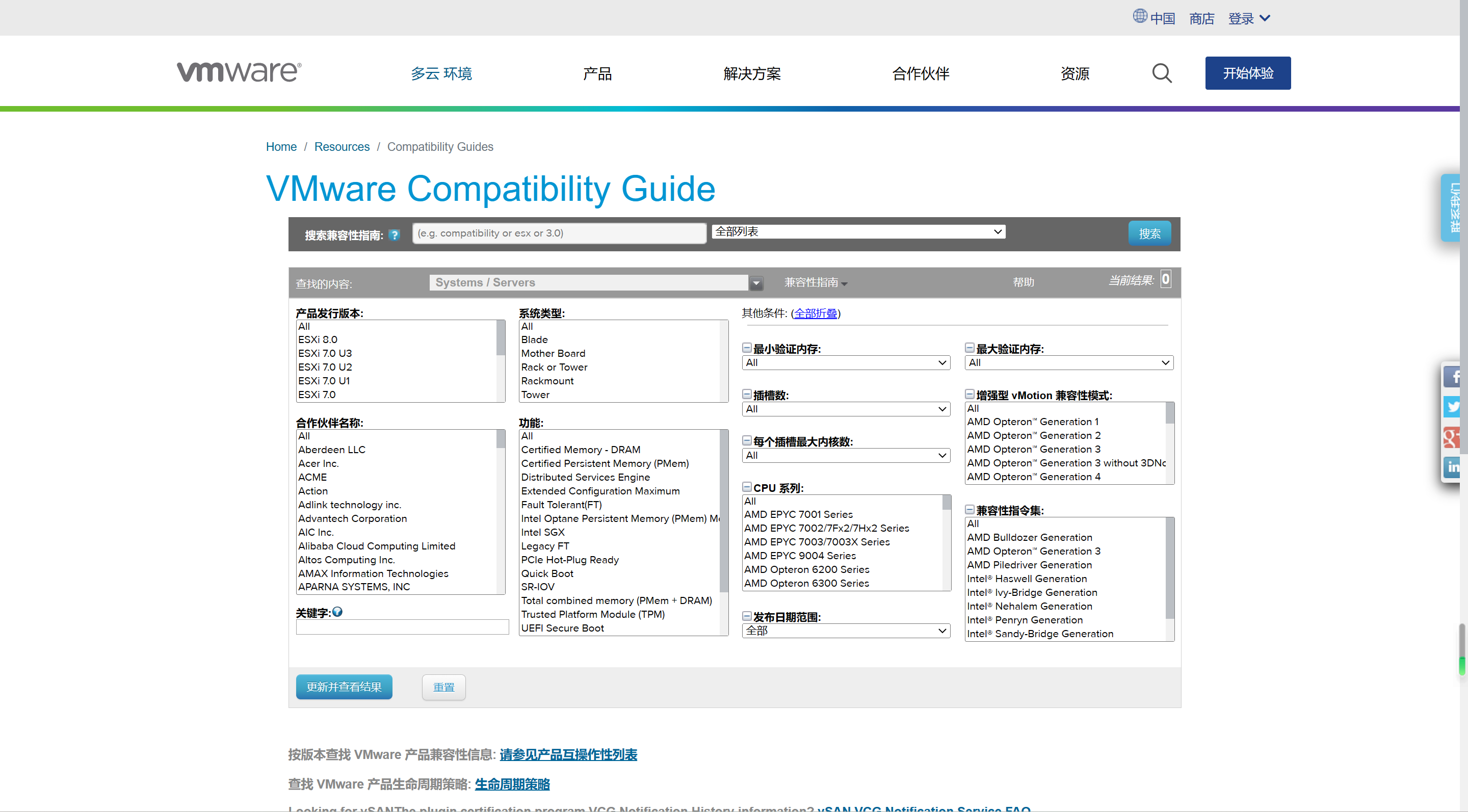Select Blade system type
1468x812 pixels.
619,339
